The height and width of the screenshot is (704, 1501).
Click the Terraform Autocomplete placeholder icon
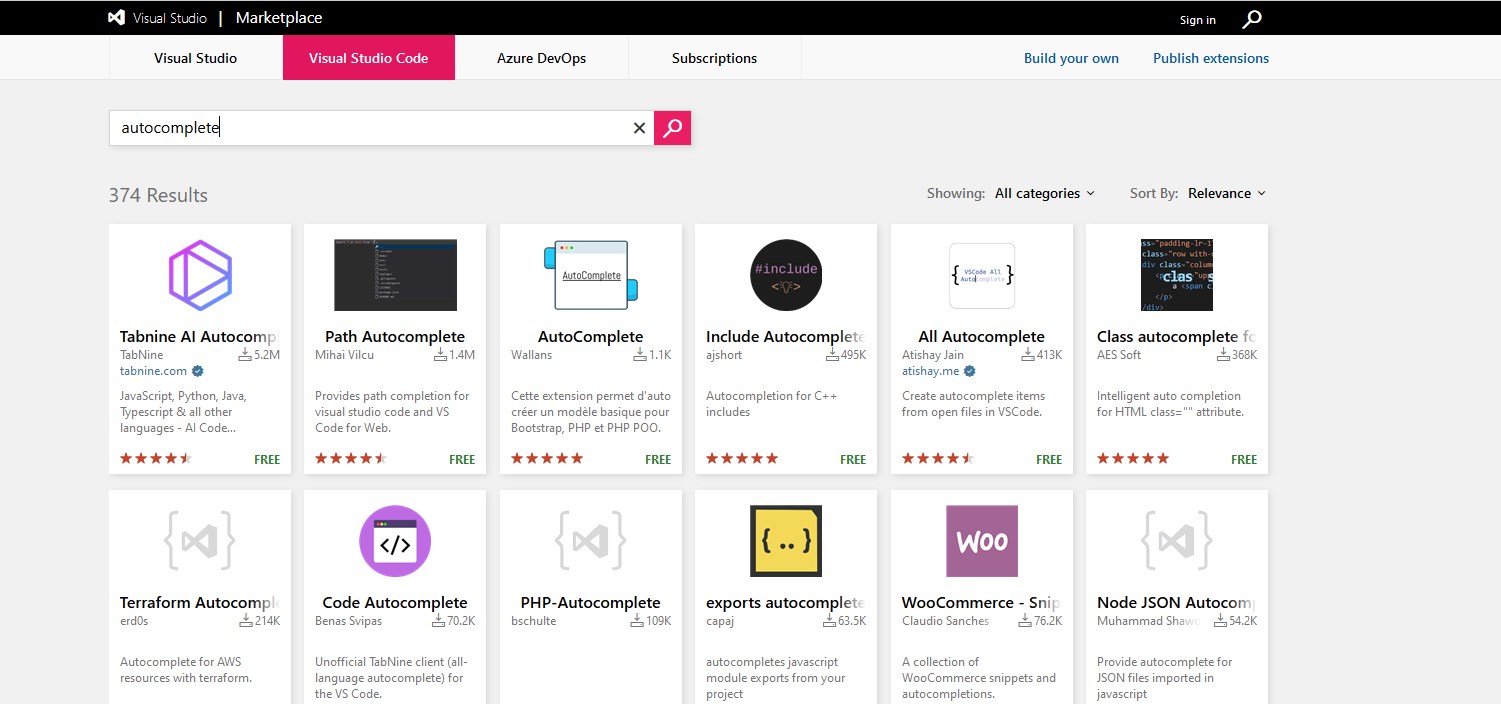pyautogui.click(x=200, y=541)
